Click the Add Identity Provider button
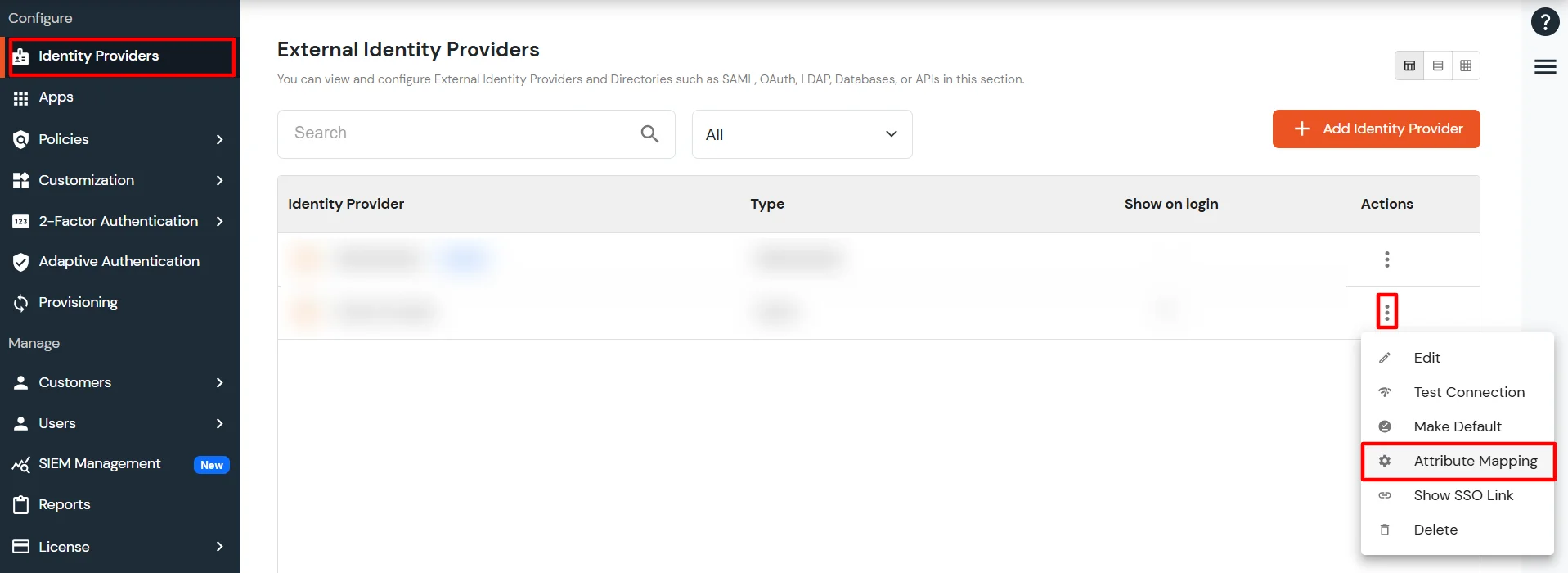The width and height of the screenshot is (1568, 573). [x=1375, y=129]
